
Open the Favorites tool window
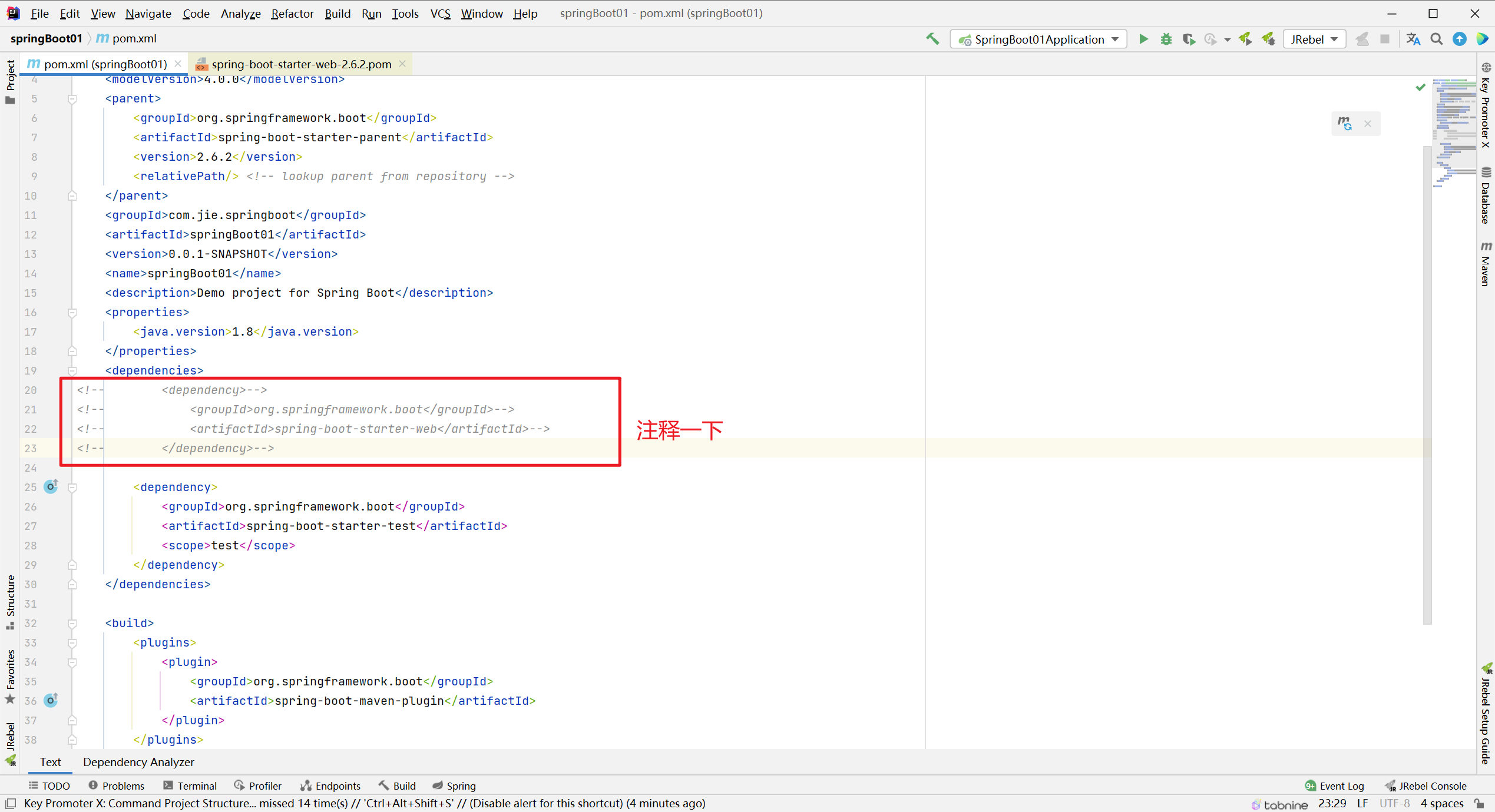click(10, 676)
